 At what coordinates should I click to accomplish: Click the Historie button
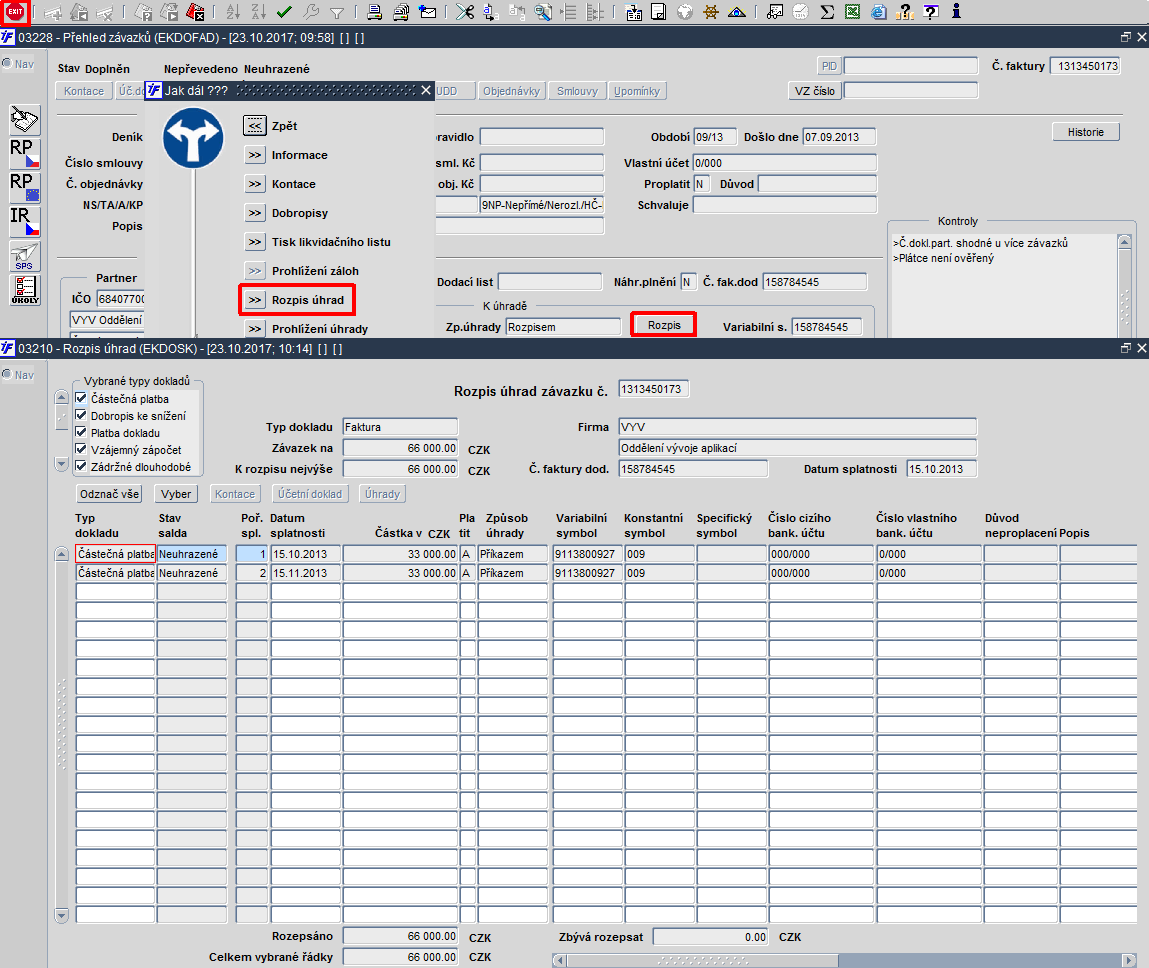pyautogui.click(x=1085, y=132)
